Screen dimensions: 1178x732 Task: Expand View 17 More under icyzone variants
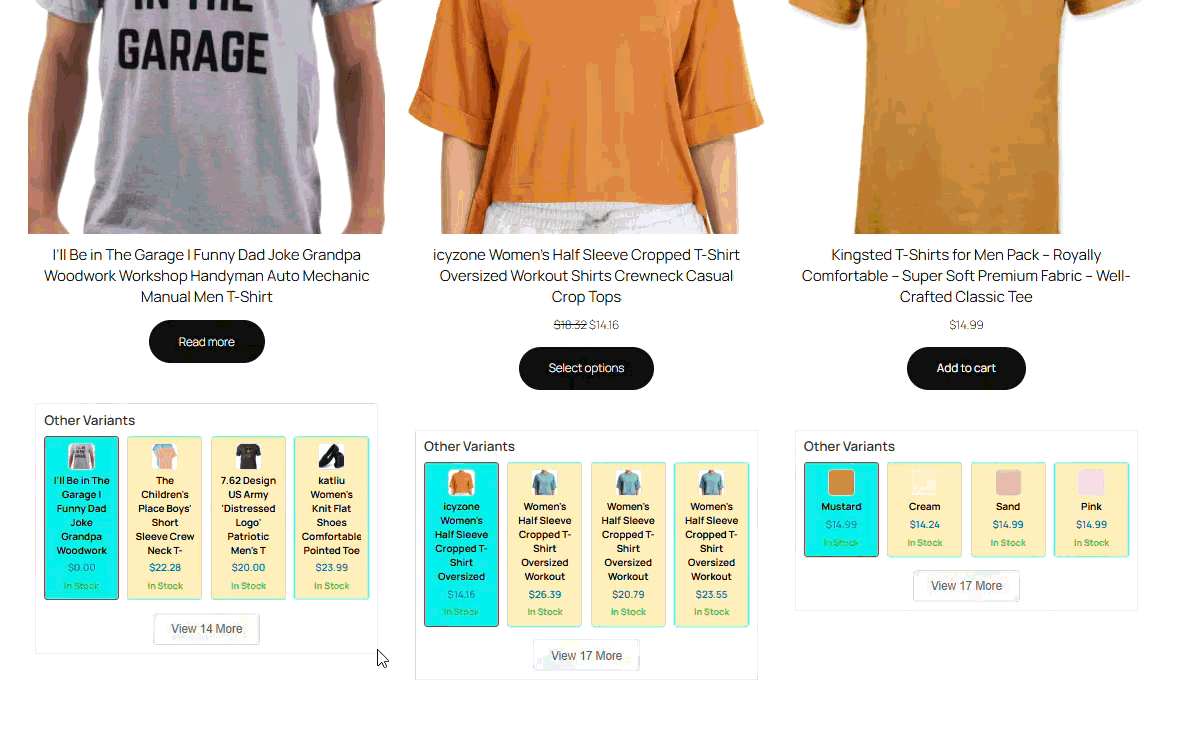pos(586,655)
